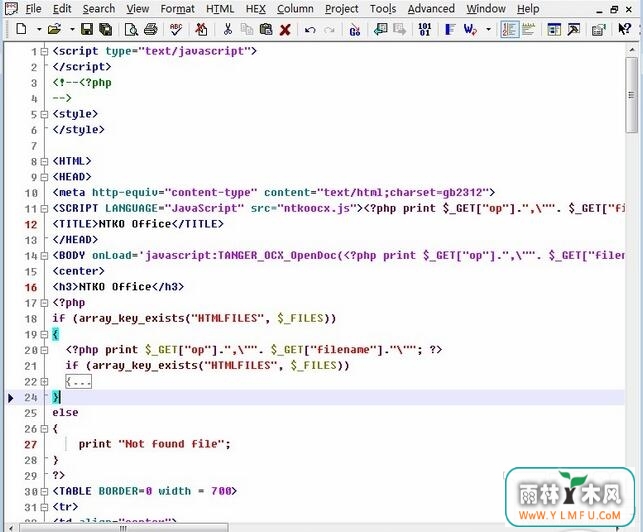This screenshot has height=532, width=643.
Task: Collapse the else brace fold at line 26
Action: point(44,429)
